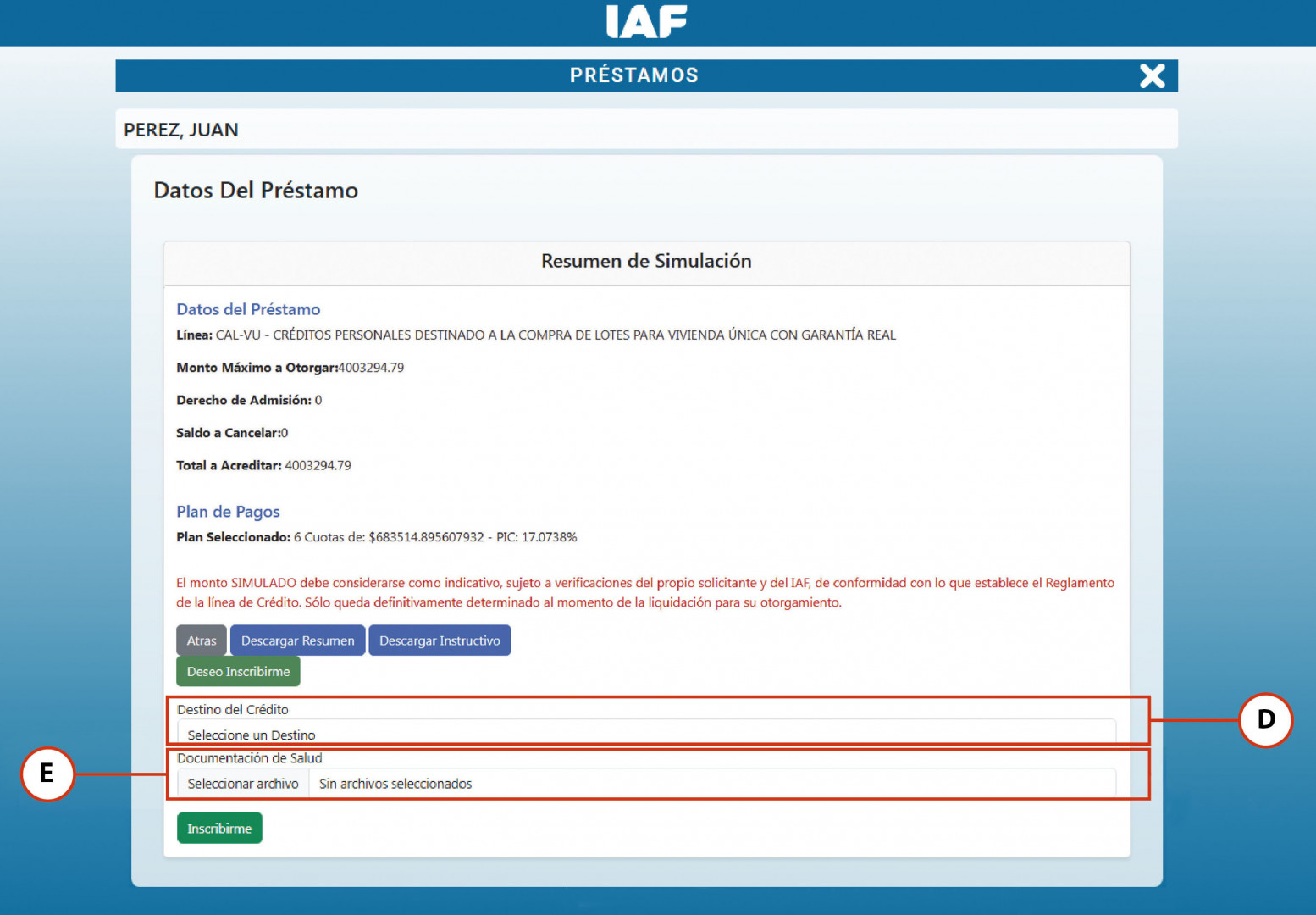Click the PEREZ, JUAN name field
1316x915 pixels.
point(181,130)
